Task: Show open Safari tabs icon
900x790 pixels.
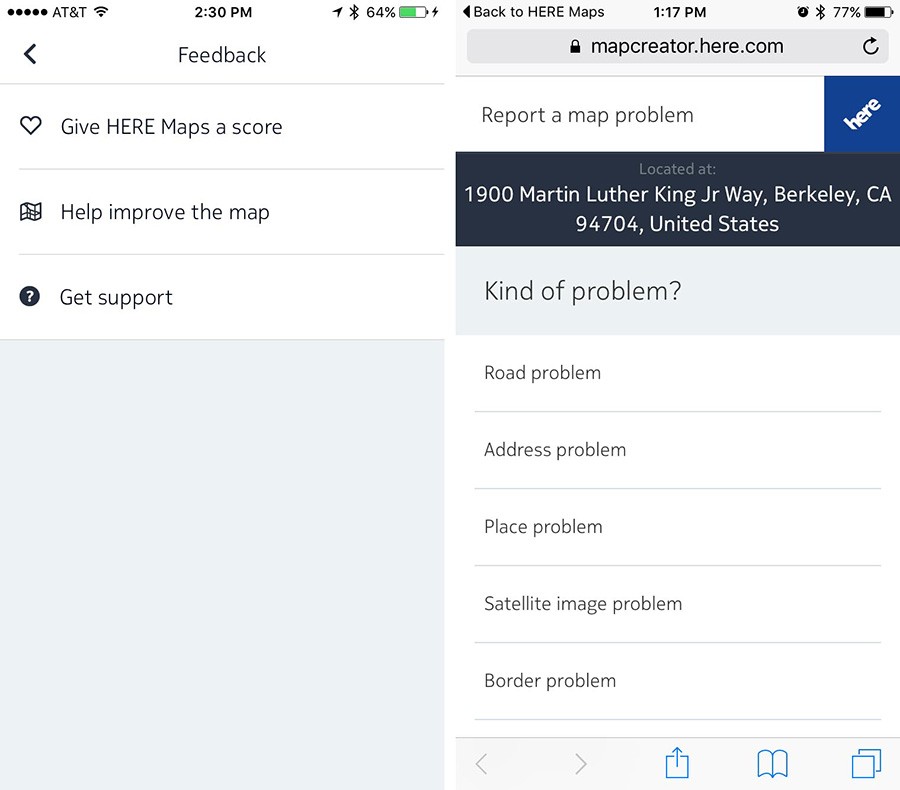Action: pos(866,764)
